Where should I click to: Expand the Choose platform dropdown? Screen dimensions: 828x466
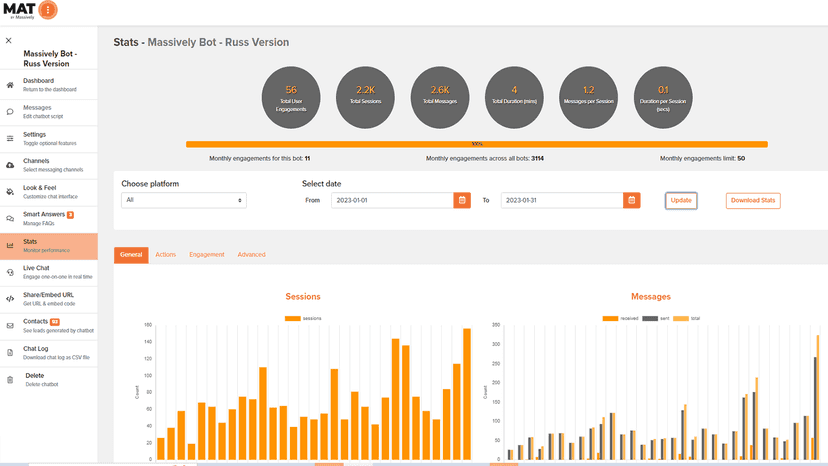pos(184,200)
